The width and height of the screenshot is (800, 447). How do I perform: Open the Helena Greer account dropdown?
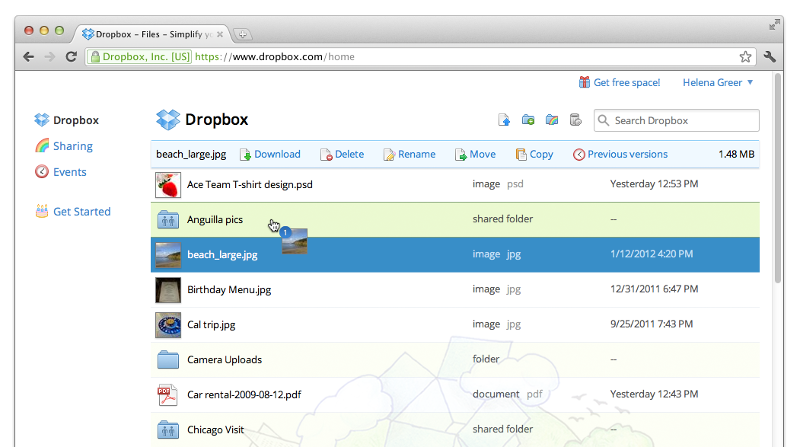pyautogui.click(x=718, y=83)
